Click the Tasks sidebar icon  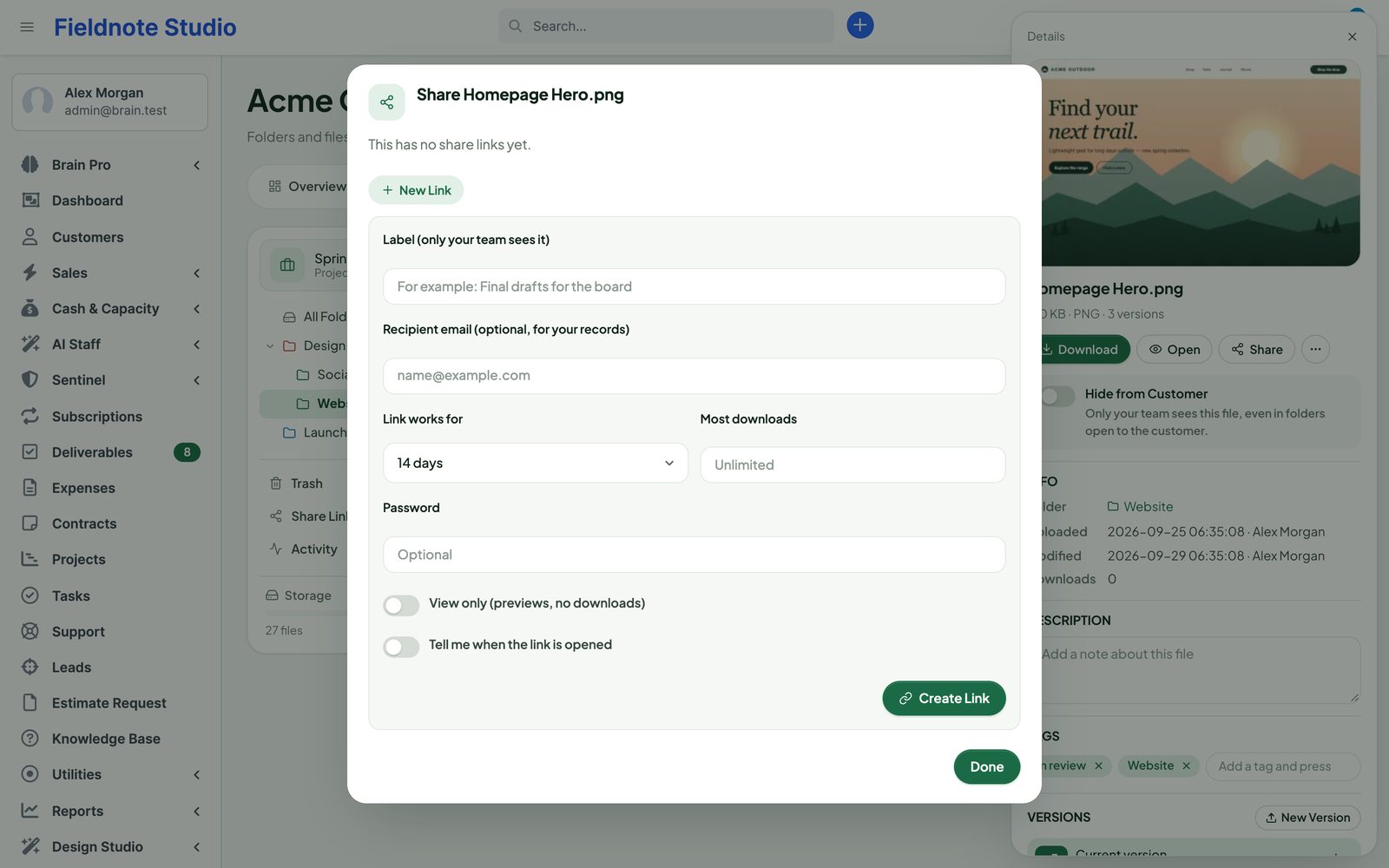coord(30,595)
